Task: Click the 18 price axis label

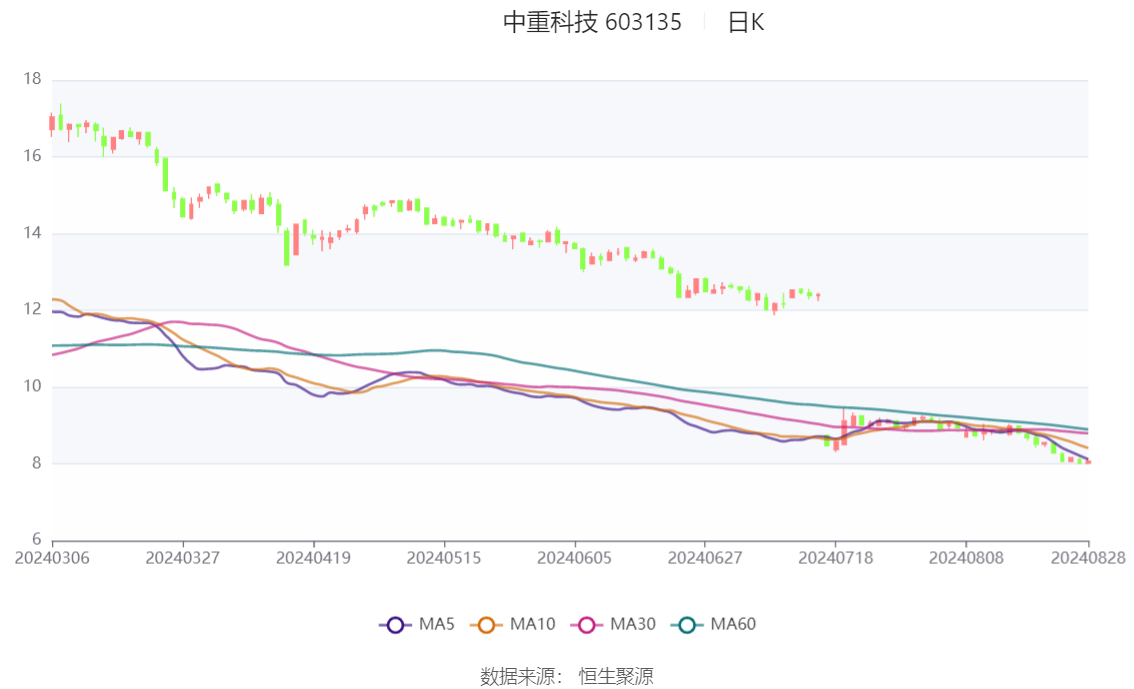Action: click(32, 79)
